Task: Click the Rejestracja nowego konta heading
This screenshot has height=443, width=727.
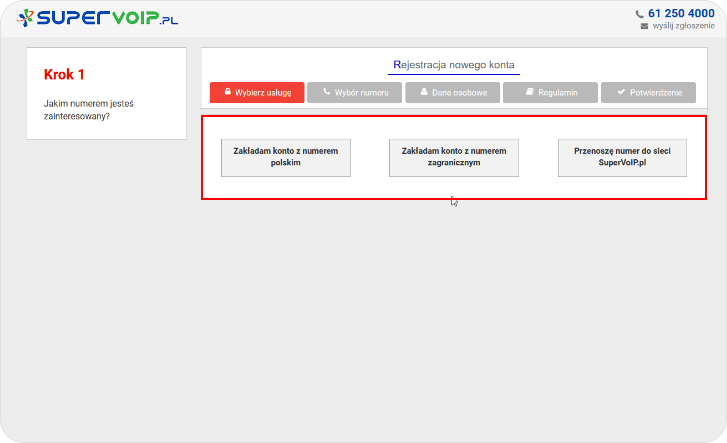Action: pos(455,65)
